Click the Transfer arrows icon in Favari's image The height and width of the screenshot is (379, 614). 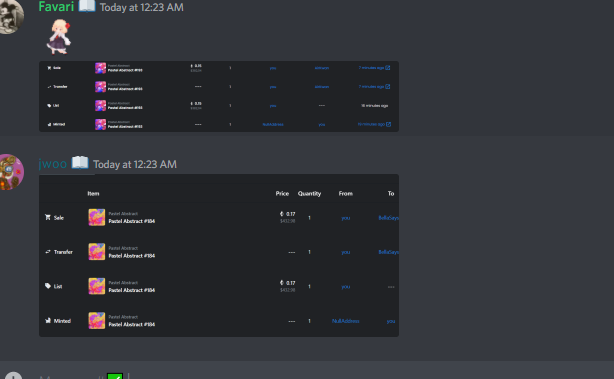point(49,87)
